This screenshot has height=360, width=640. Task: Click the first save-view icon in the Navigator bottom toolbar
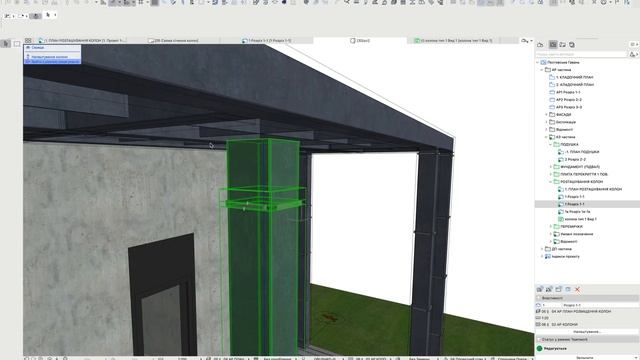[540, 289]
